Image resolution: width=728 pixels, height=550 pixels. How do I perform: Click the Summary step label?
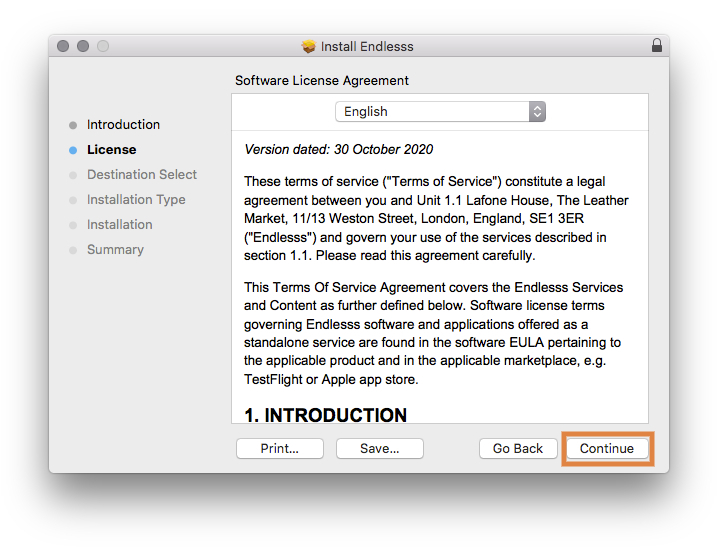point(115,250)
